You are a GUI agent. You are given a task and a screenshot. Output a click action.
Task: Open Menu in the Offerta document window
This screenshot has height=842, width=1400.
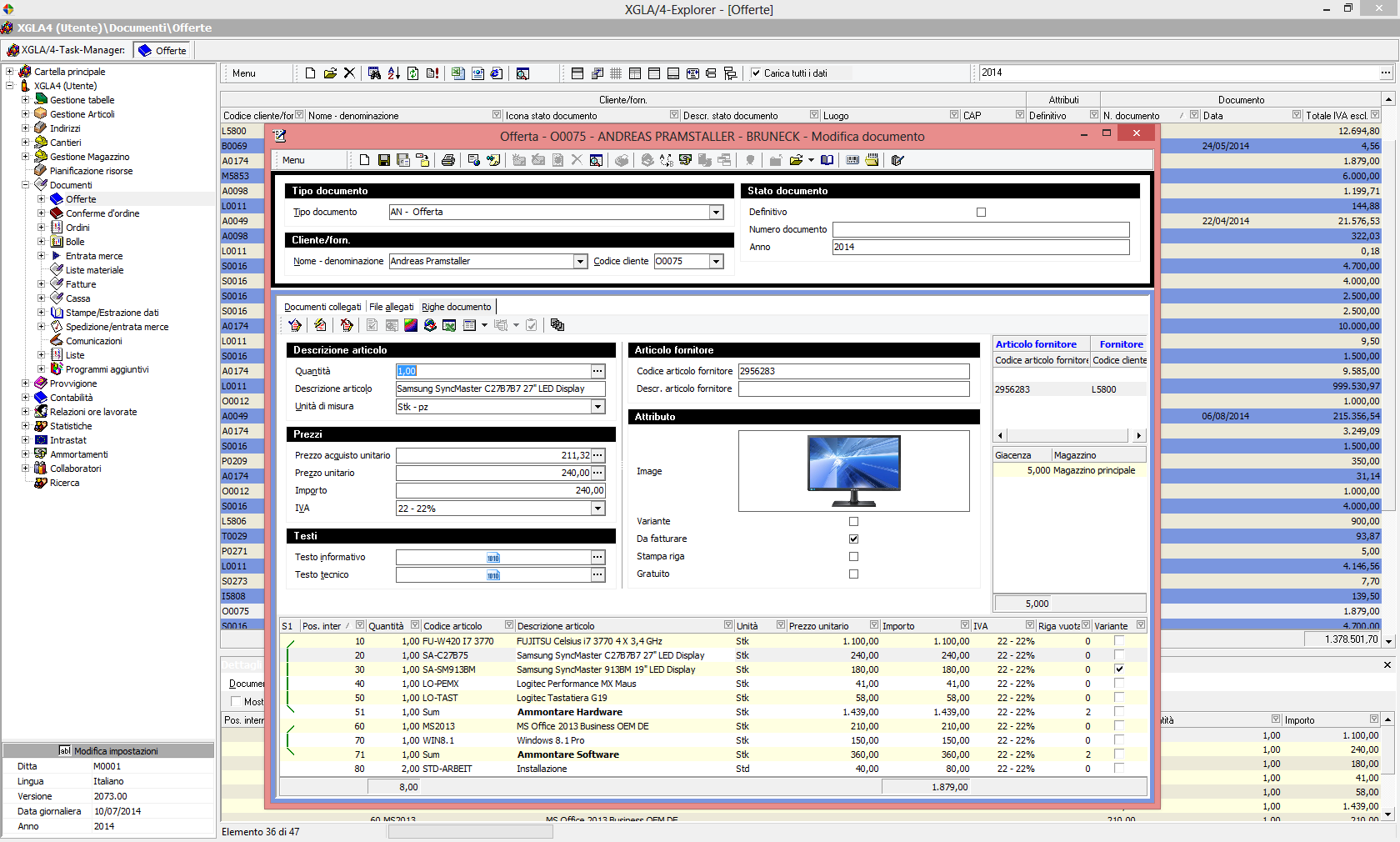[293, 160]
